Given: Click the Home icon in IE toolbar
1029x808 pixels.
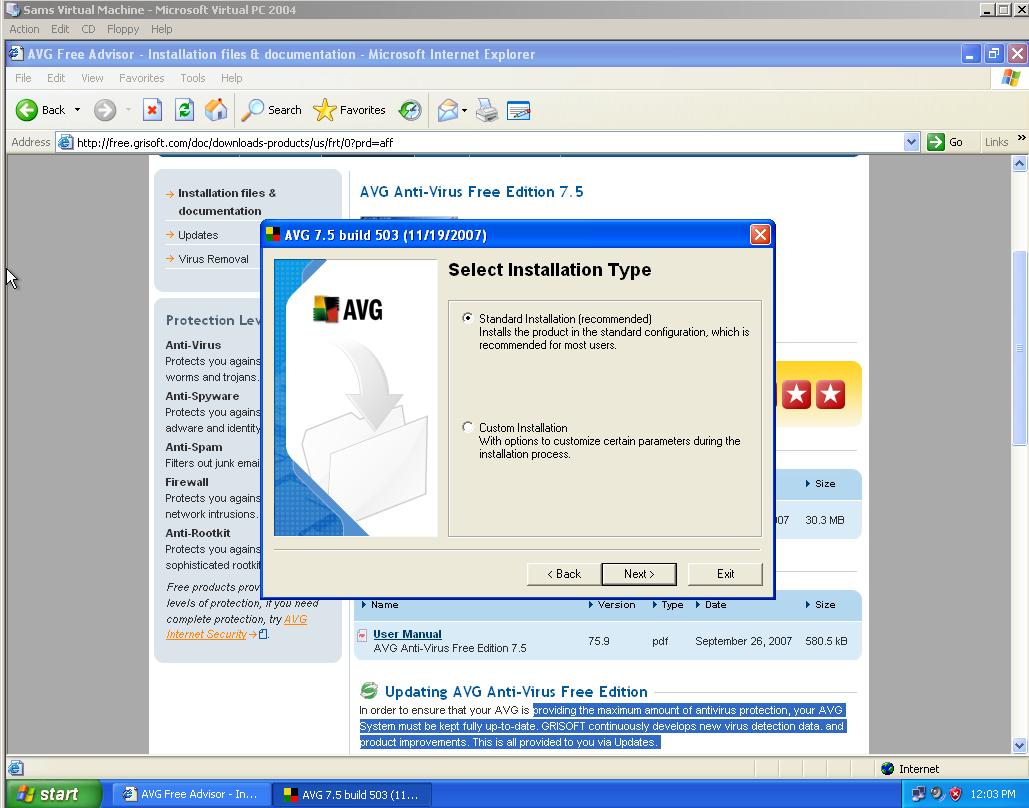Looking at the screenshot, I should pyautogui.click(x=216, y=110).
